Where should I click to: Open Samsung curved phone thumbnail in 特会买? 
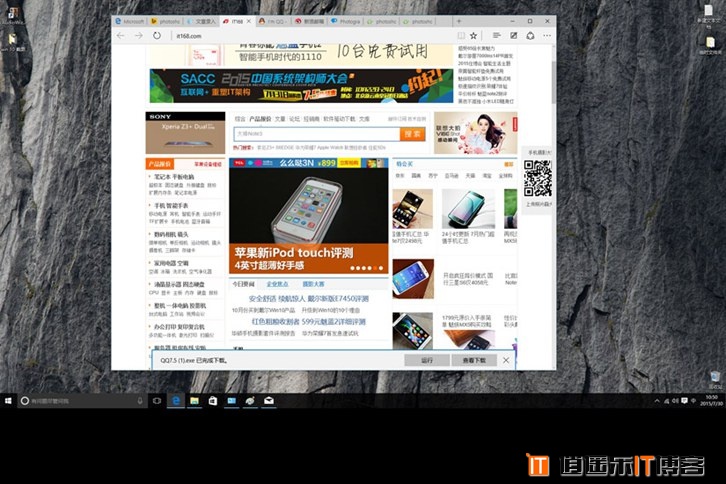(468, 209)
